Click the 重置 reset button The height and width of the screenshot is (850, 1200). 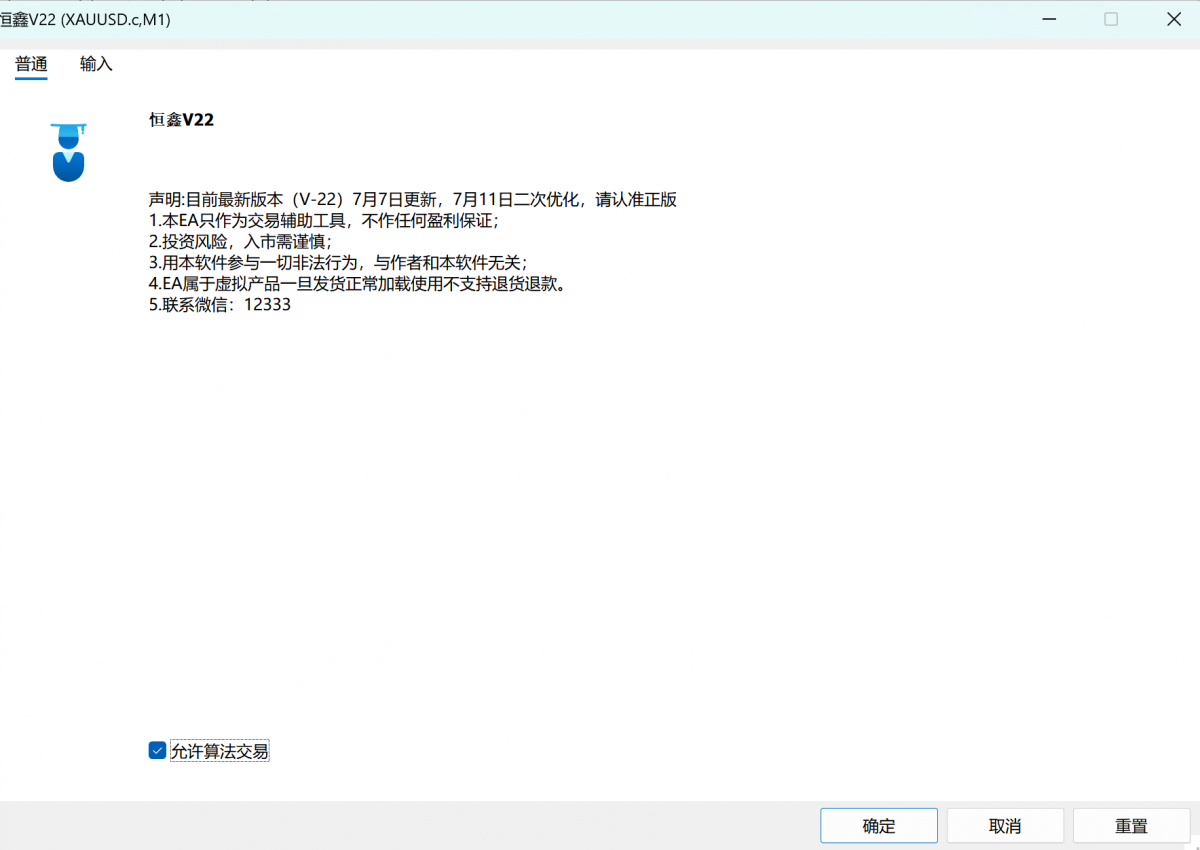click(1131, 826)
